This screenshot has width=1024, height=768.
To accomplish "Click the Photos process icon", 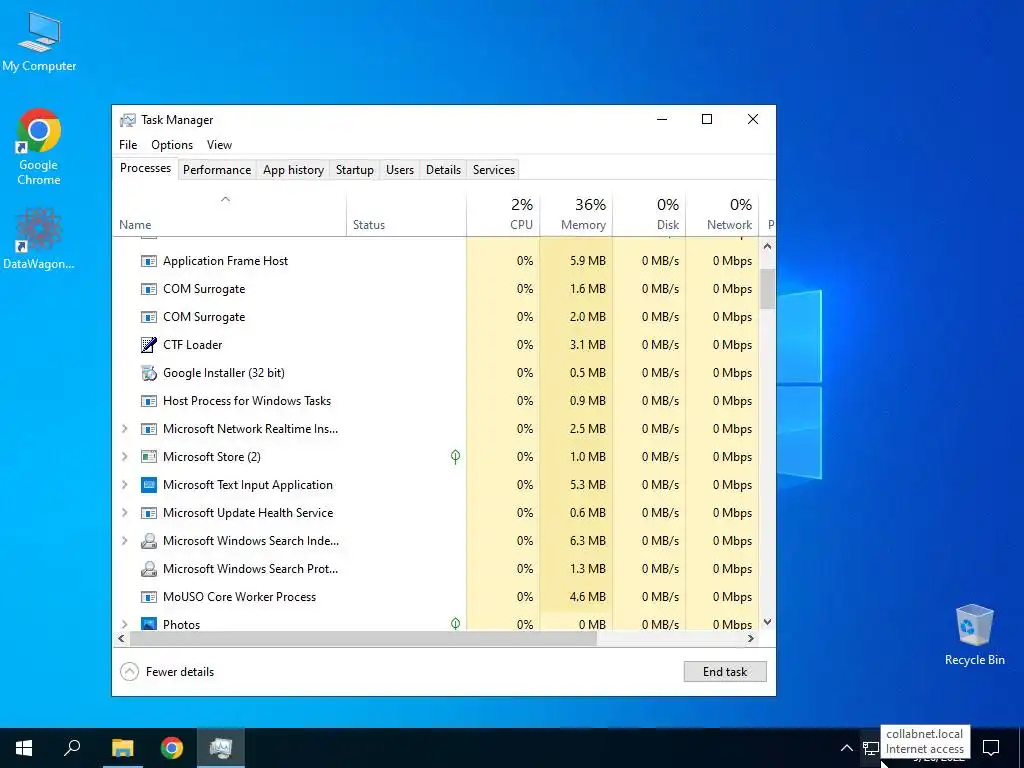I will (x=149, y=624).
